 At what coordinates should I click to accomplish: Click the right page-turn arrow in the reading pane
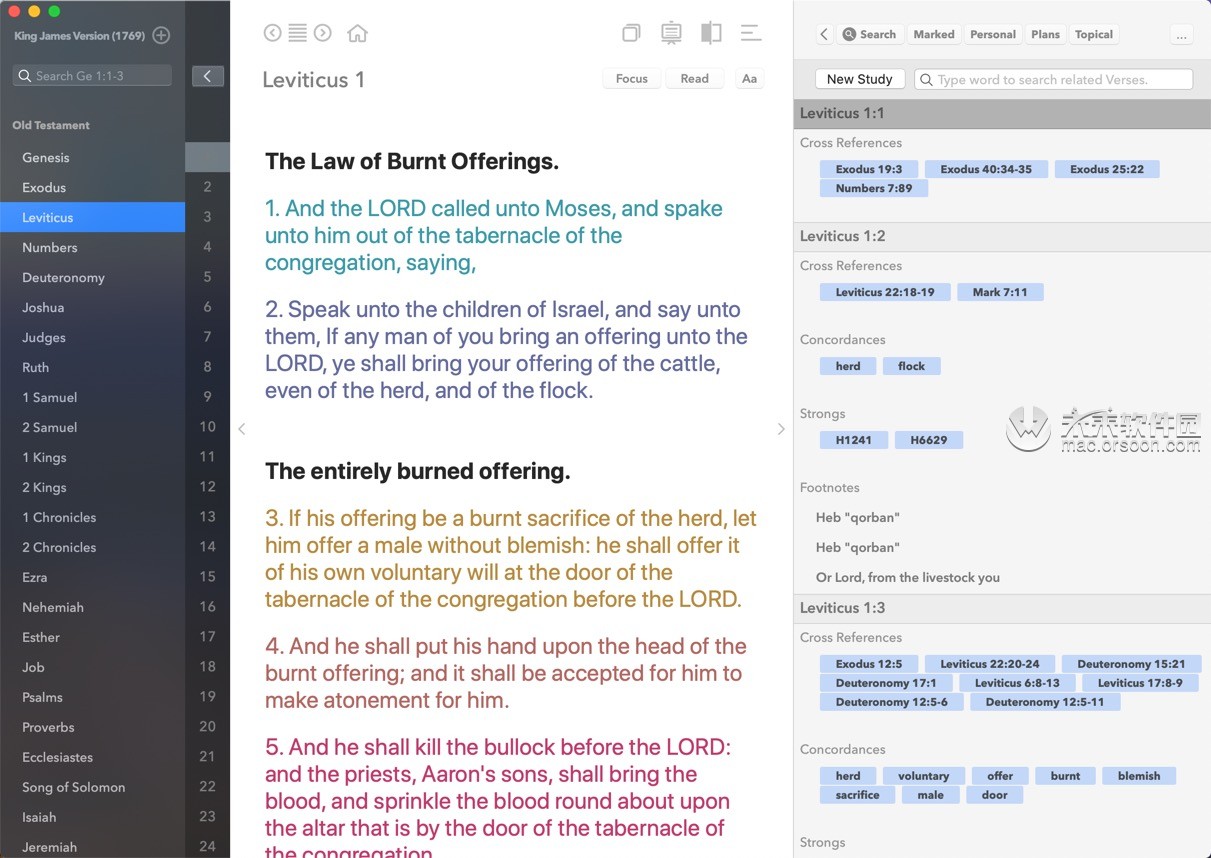(x=781, y=429)
